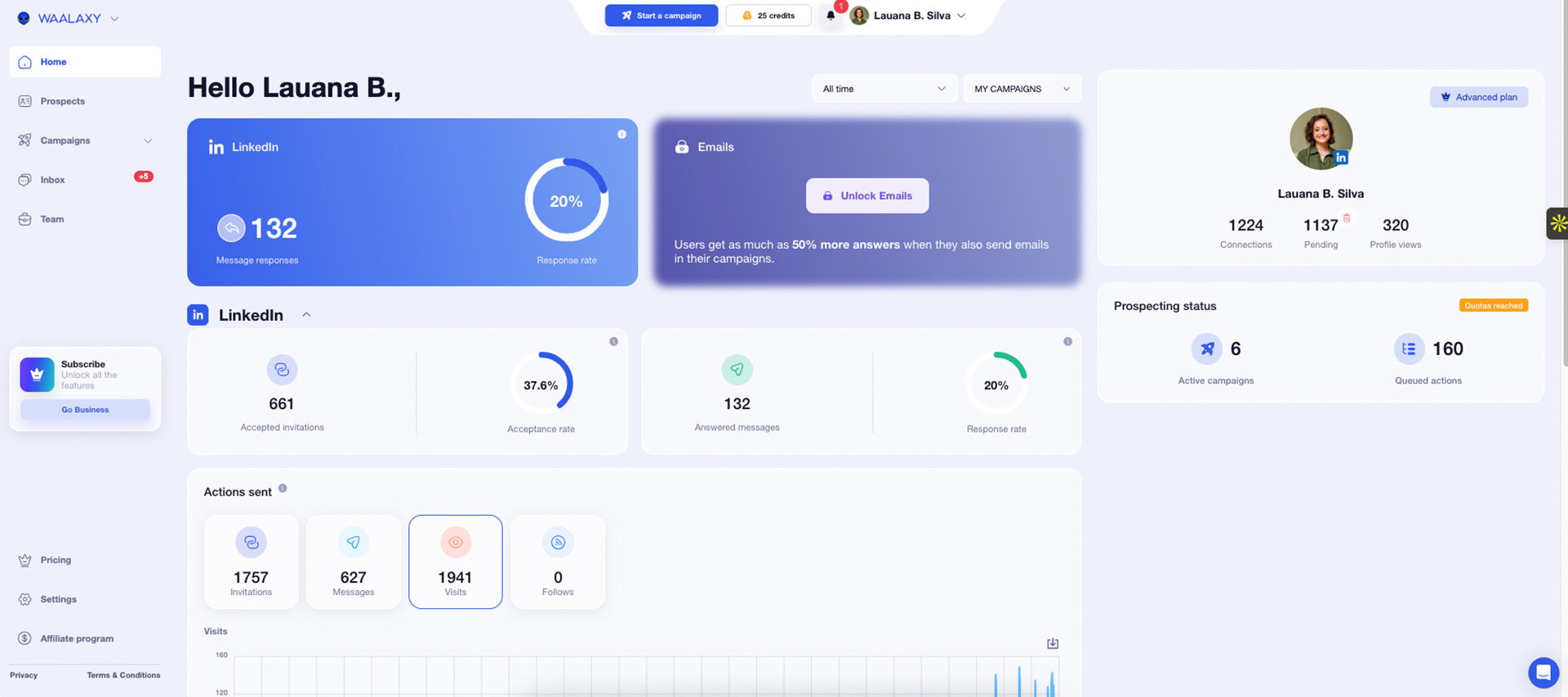Select the 1941 Visits card
This screenshot has height=697, width=1568.
click(456, 562)
